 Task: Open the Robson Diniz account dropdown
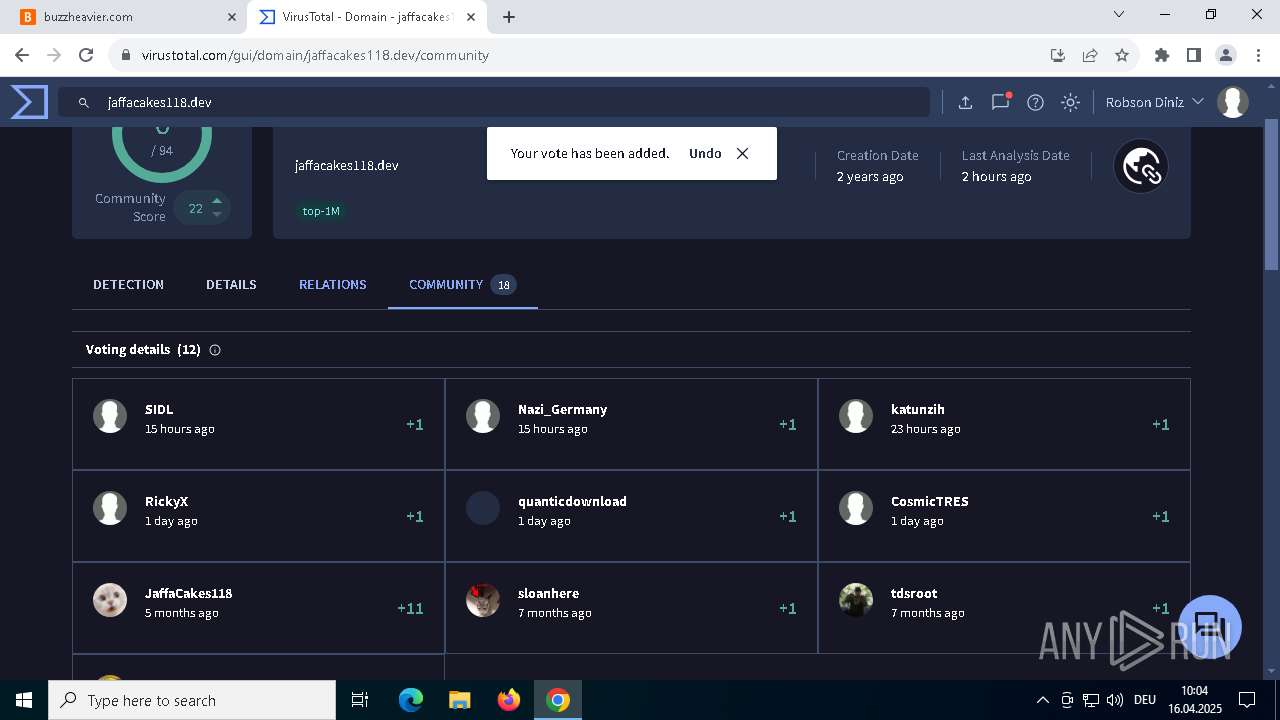[x=1154, y=102]
